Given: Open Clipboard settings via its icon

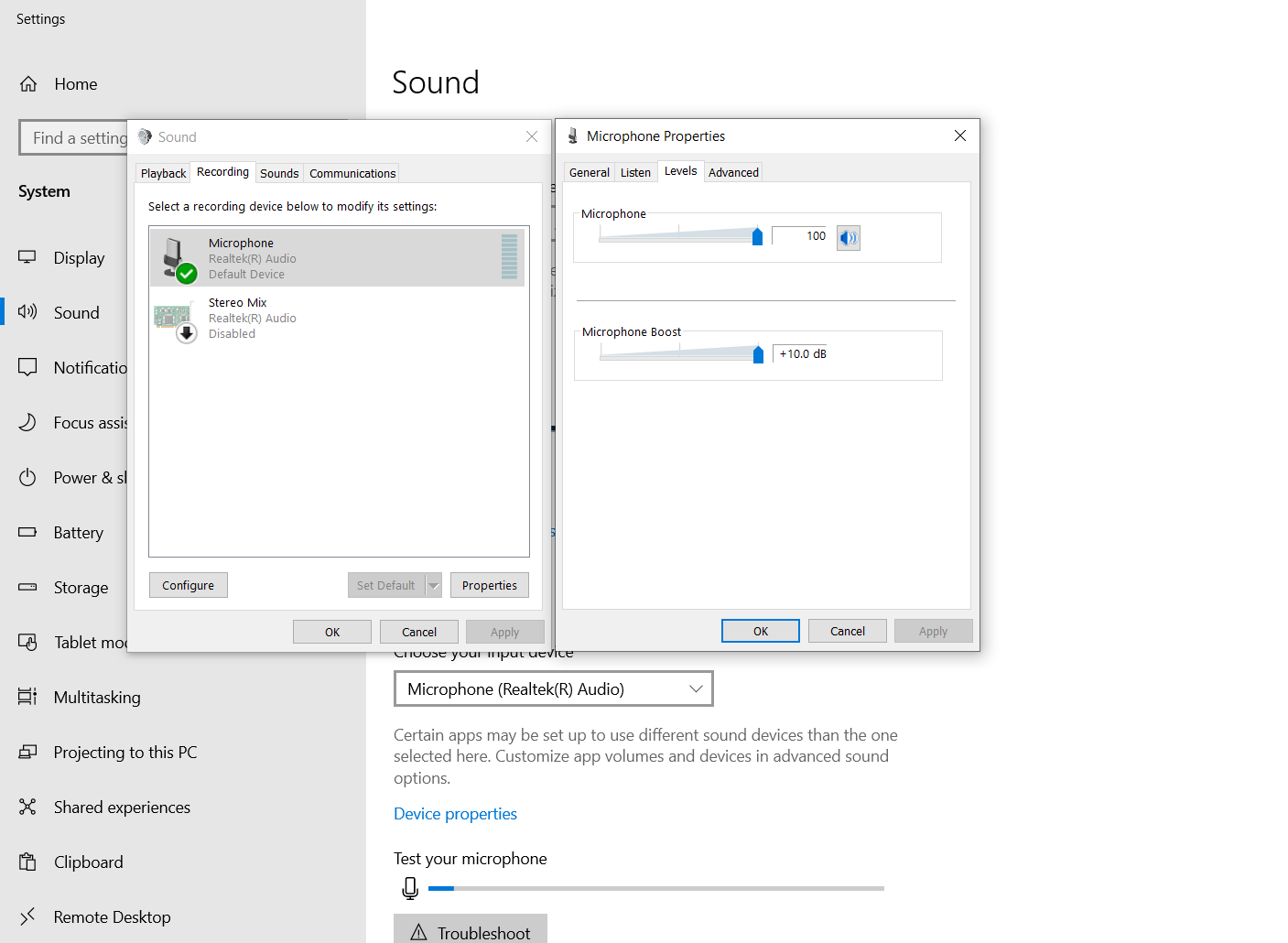Looking at the screenshot, I should pyautogui.click(x=27, y=862).
